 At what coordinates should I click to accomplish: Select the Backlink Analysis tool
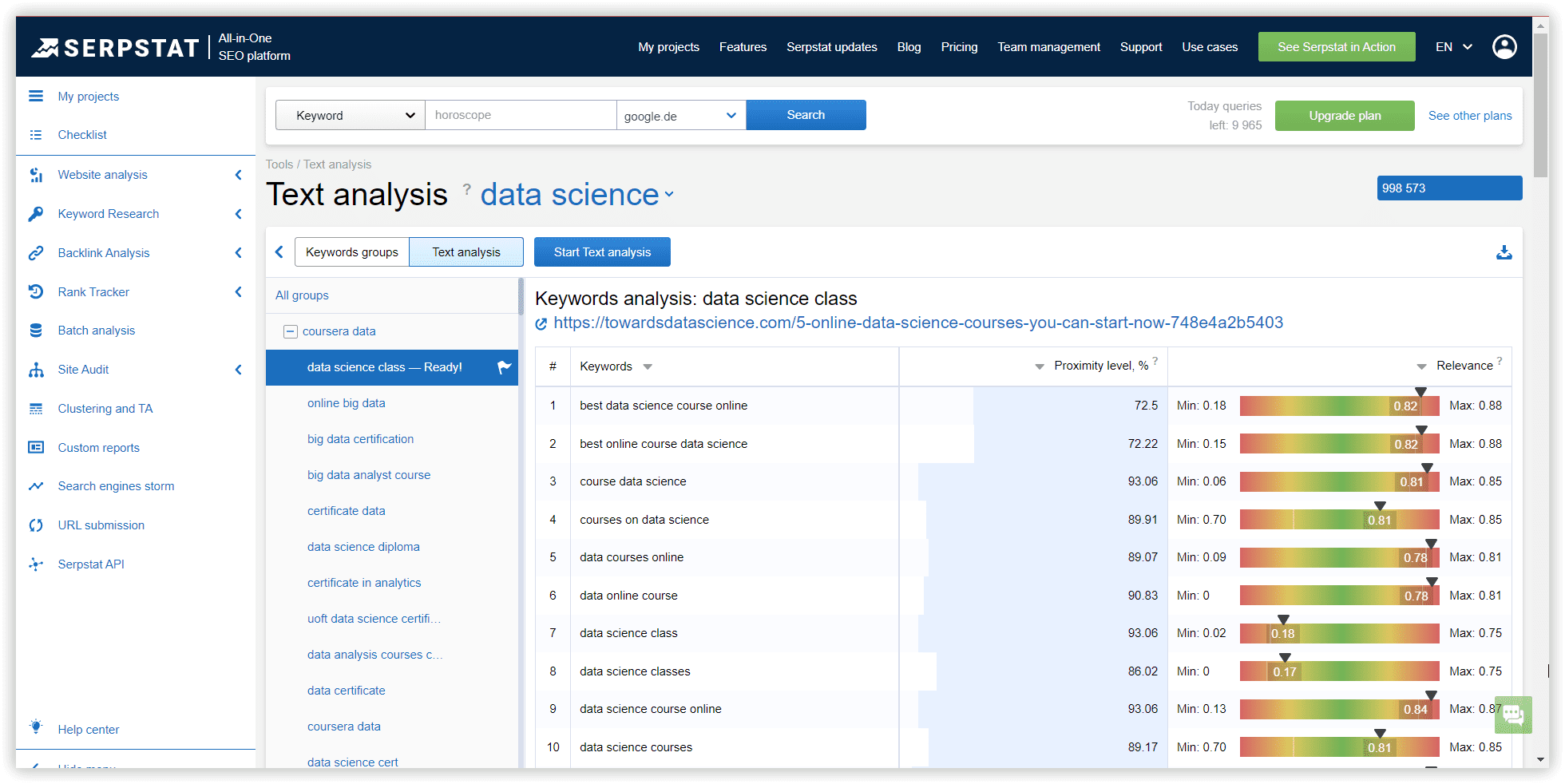click(x=104, y=252)
